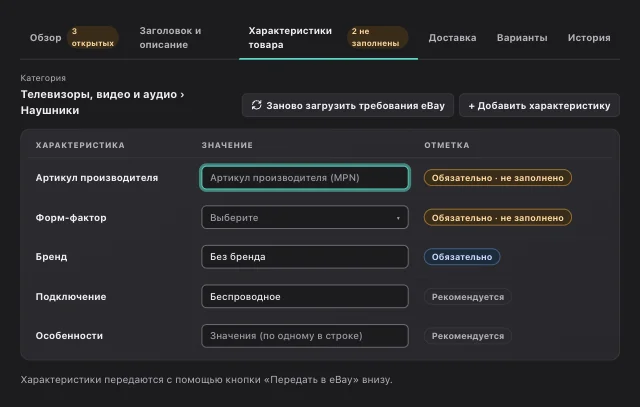The width and height of the screenshot is (640, 407).
Task: Click the '2 не заполнены' badge
Action: pos(378,38)
